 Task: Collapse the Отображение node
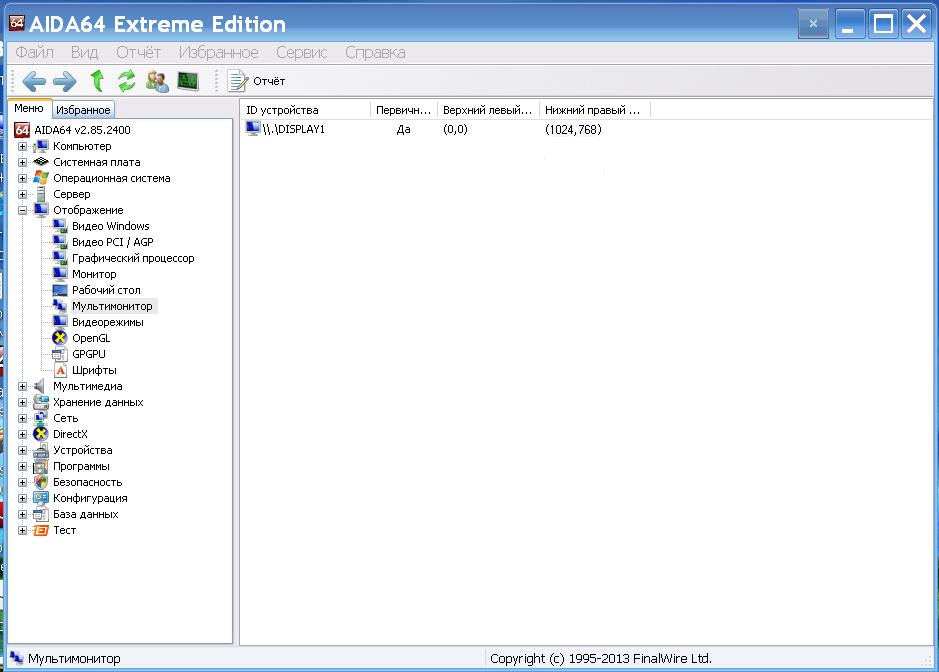coord(22,210)
